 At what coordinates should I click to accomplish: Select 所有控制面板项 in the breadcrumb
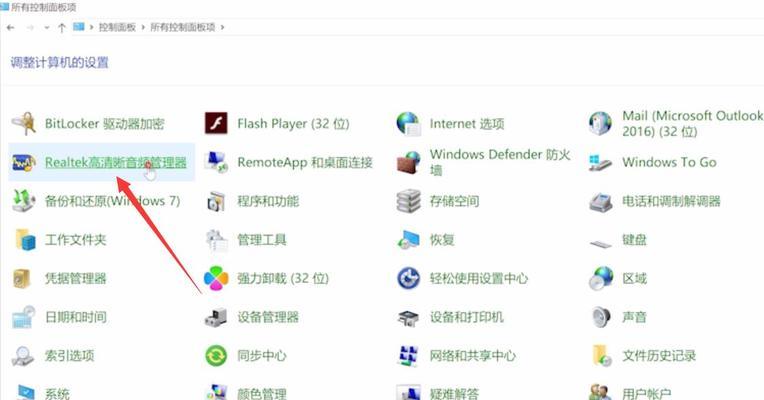pyautogui.click(x=183, y=27)
